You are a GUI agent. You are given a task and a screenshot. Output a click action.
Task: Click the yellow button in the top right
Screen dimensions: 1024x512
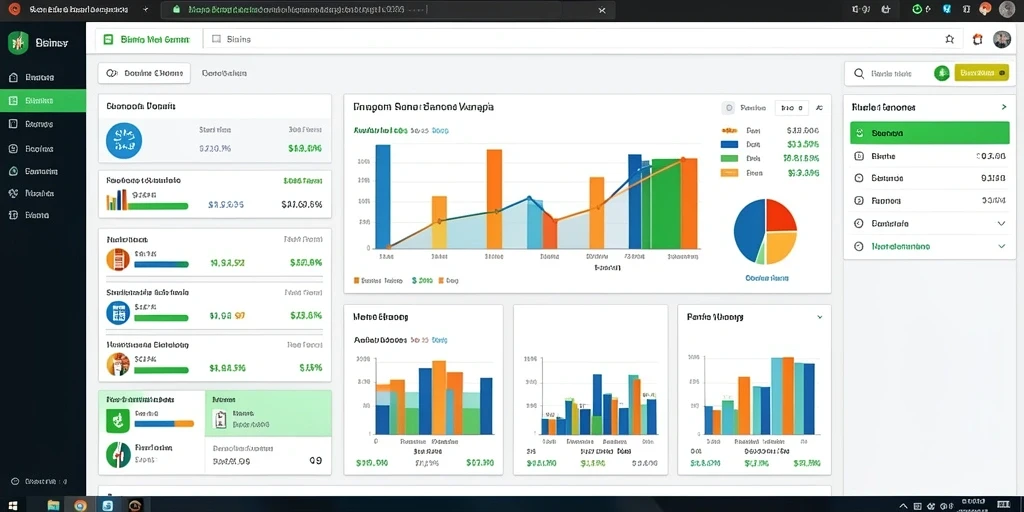(982, 73)
